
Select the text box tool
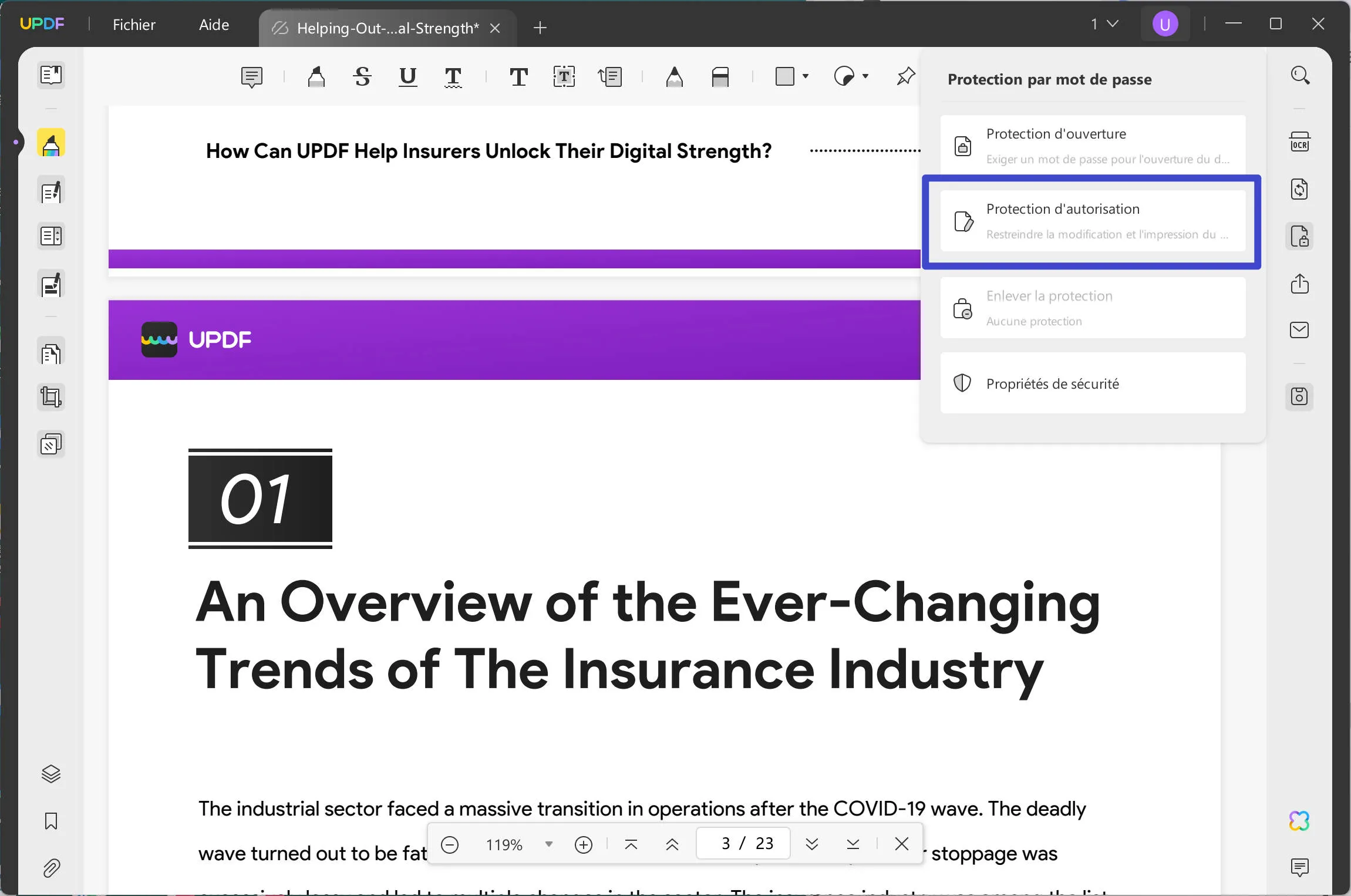[x=564, y=77]
